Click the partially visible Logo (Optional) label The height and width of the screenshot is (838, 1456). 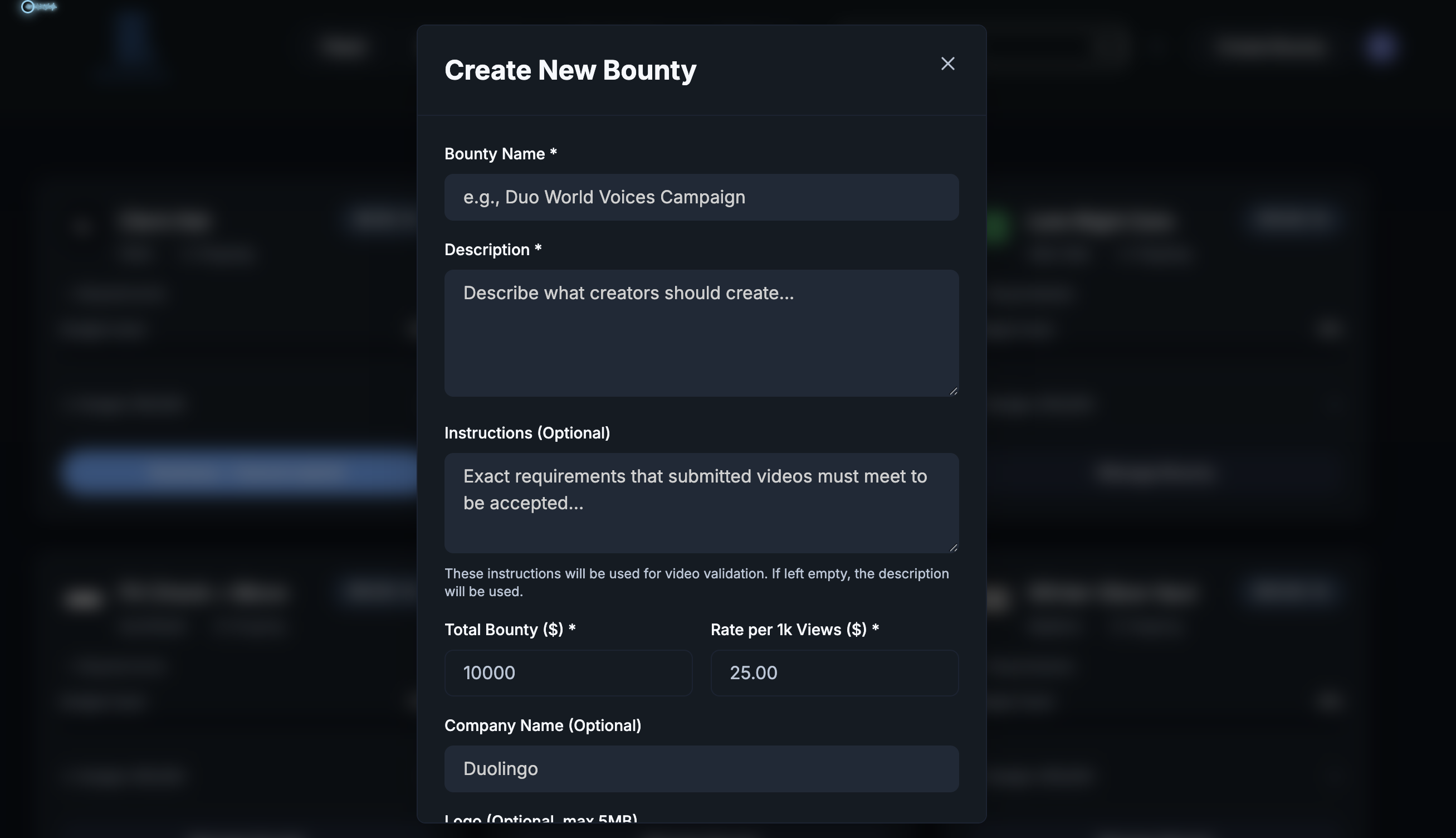point(540,819)
